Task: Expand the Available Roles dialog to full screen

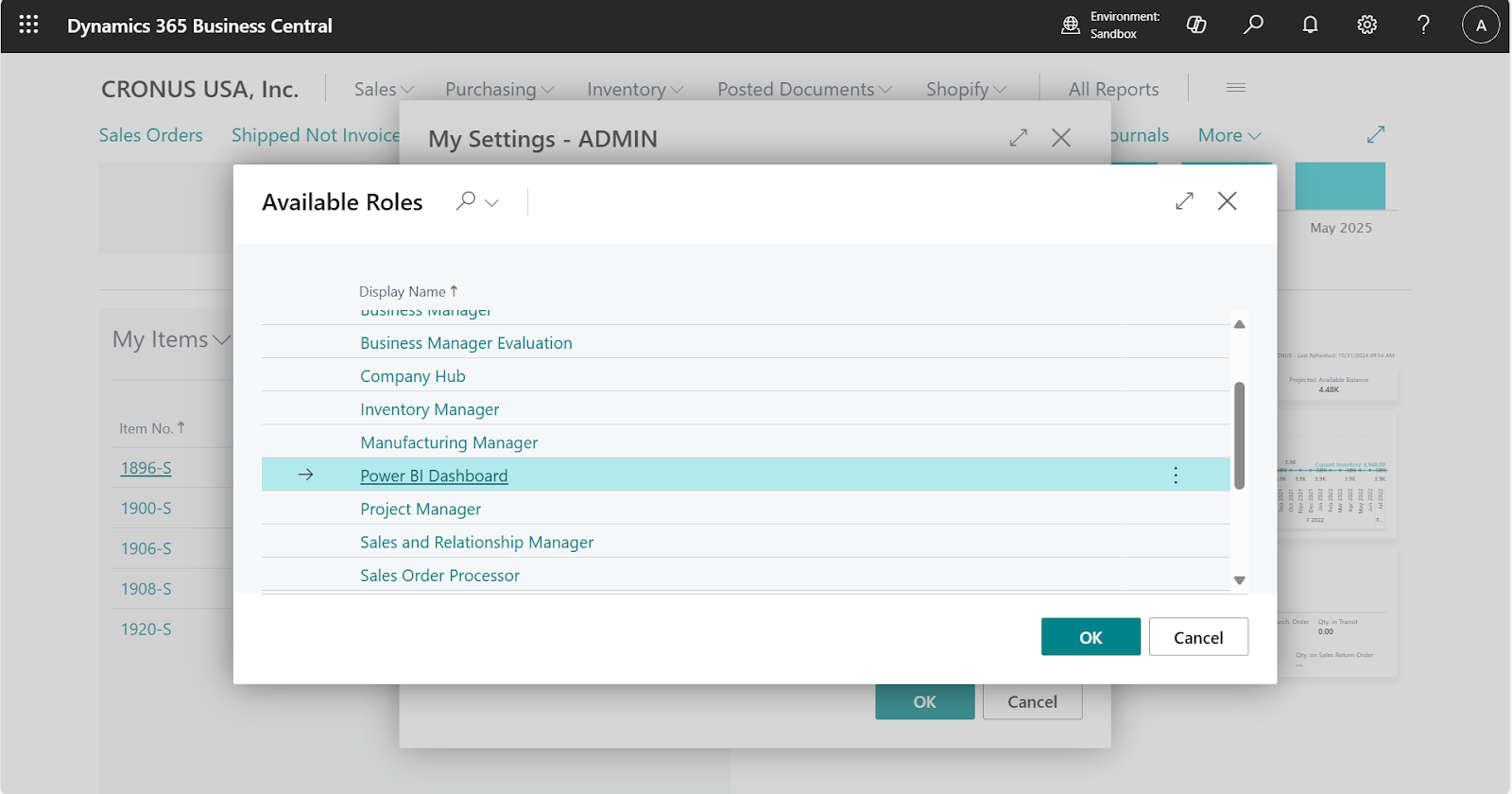Action: pyautogui.click(x=1184, y=201)
